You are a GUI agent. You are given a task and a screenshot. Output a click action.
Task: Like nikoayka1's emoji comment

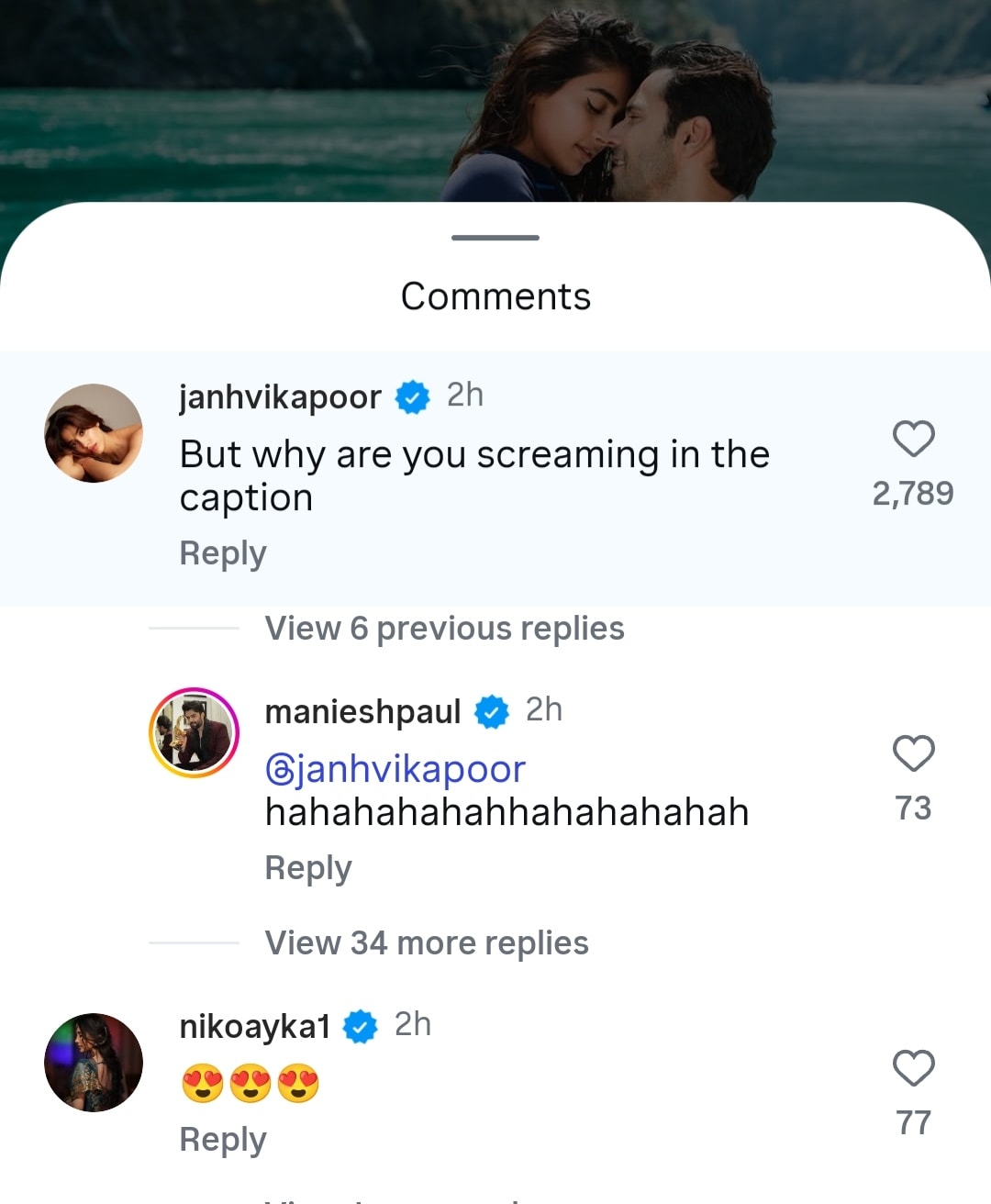pos(913,1068)
